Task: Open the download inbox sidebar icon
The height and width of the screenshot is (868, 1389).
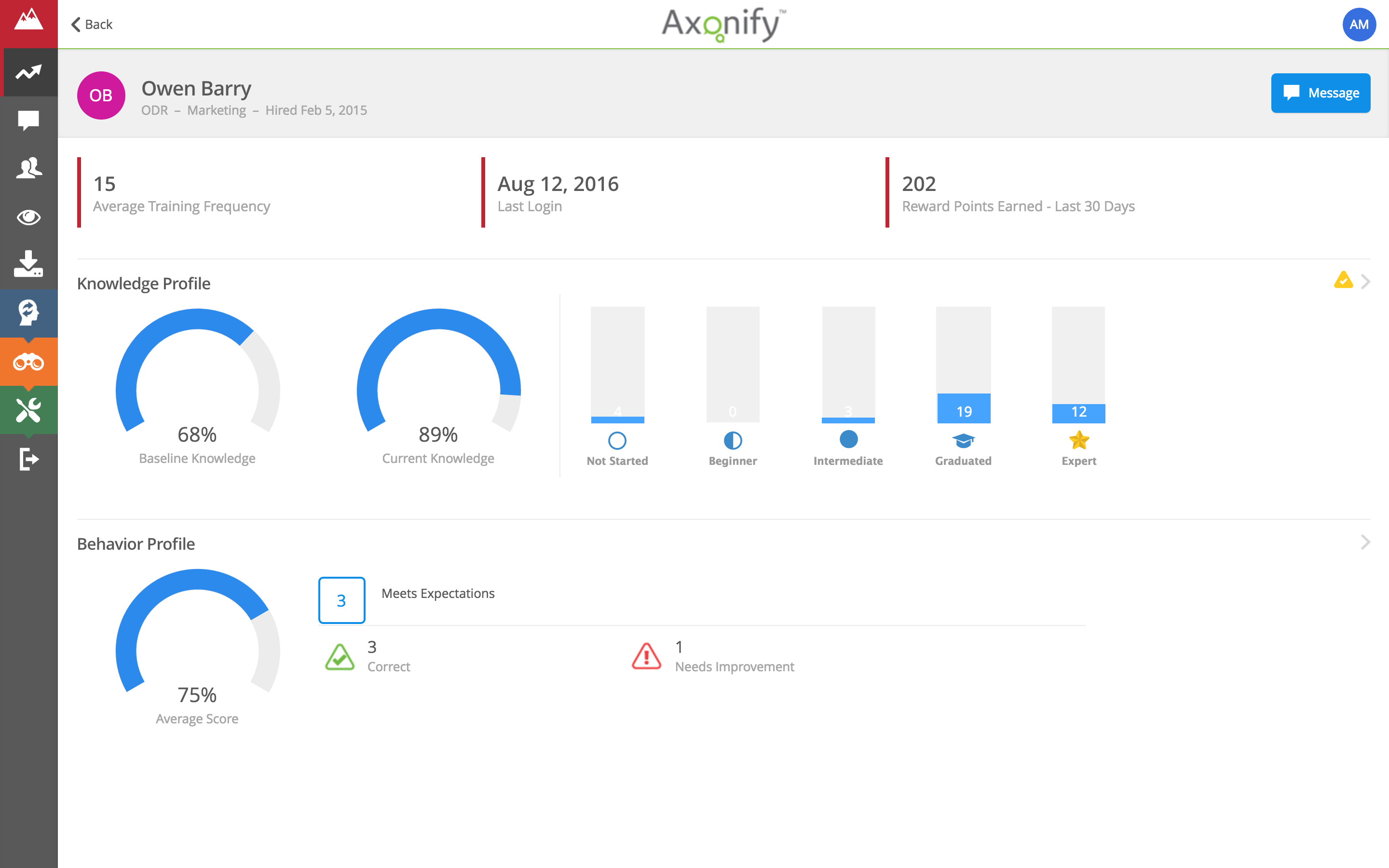Action: pos(29,264)
